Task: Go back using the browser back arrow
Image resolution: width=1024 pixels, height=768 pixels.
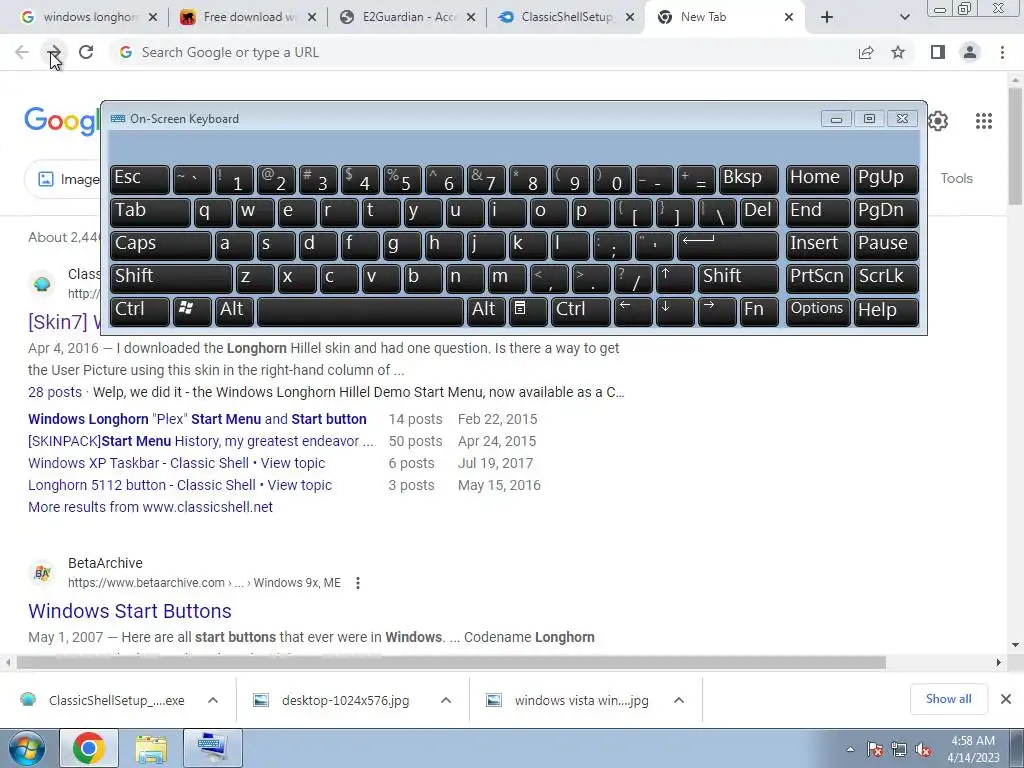Action: [x=22, y=52]
